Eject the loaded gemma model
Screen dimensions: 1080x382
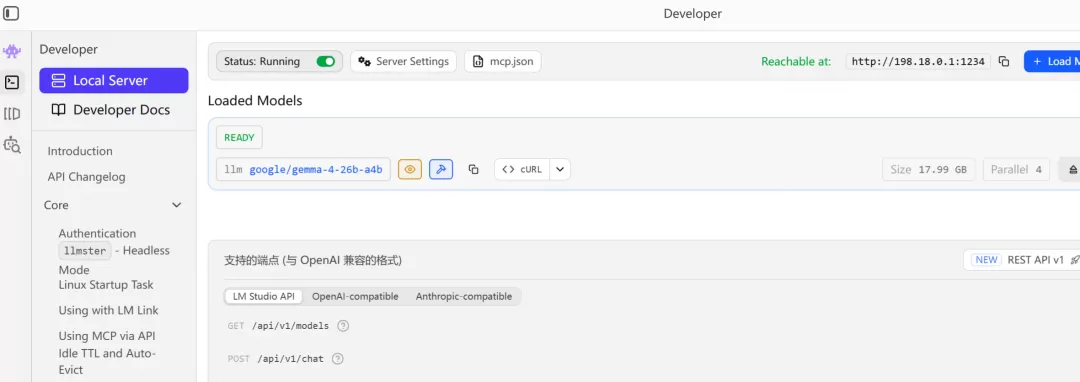[1071, 169]
